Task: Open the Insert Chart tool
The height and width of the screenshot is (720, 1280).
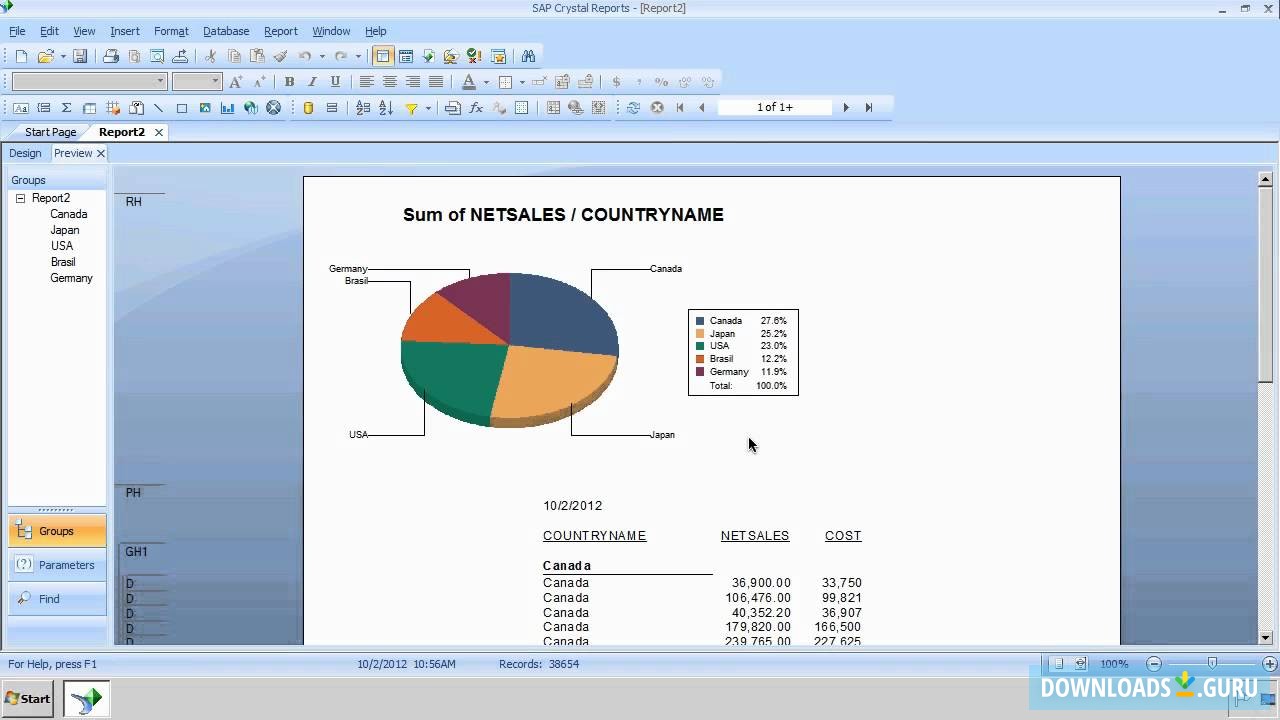Action: (227, 107)
